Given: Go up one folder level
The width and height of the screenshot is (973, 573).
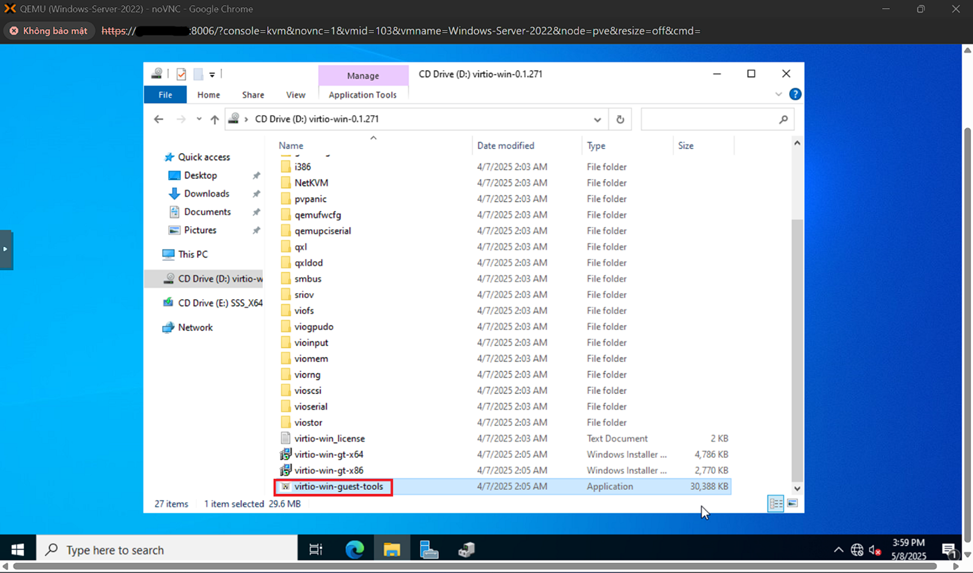Looking at the screenshot, I should coord(214,119).
